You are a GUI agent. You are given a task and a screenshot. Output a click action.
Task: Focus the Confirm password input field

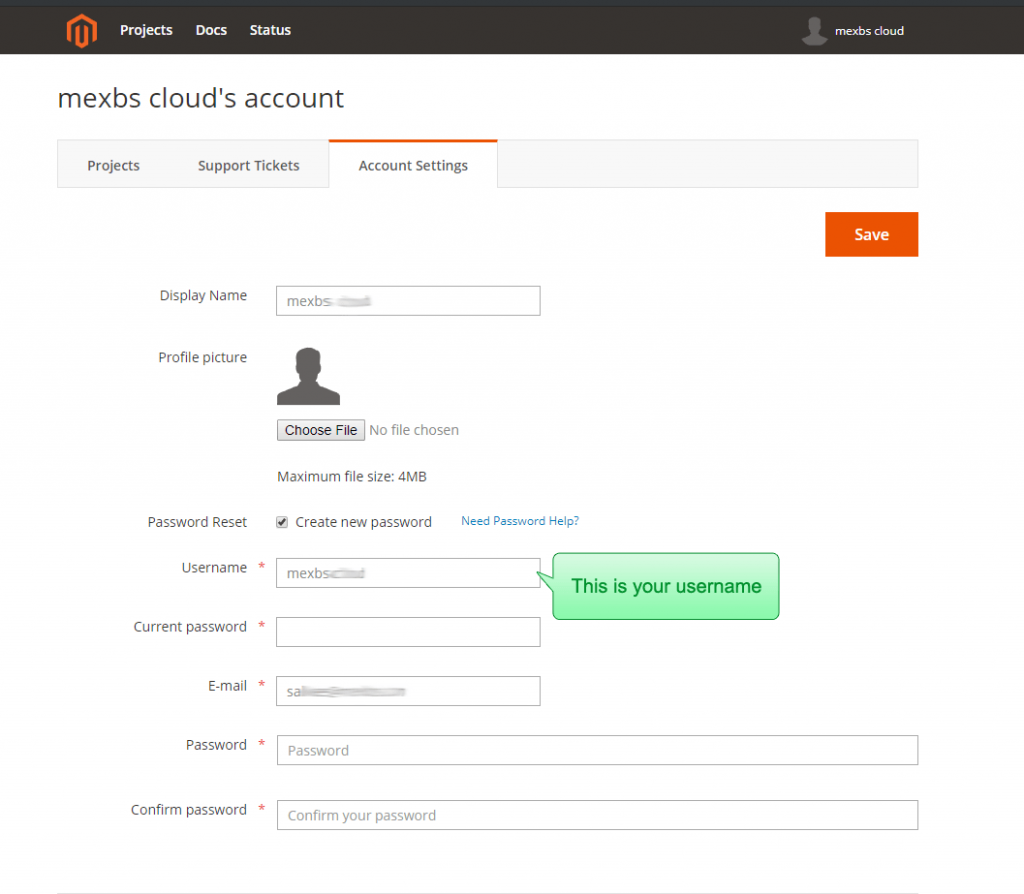[x=598, y=815]
